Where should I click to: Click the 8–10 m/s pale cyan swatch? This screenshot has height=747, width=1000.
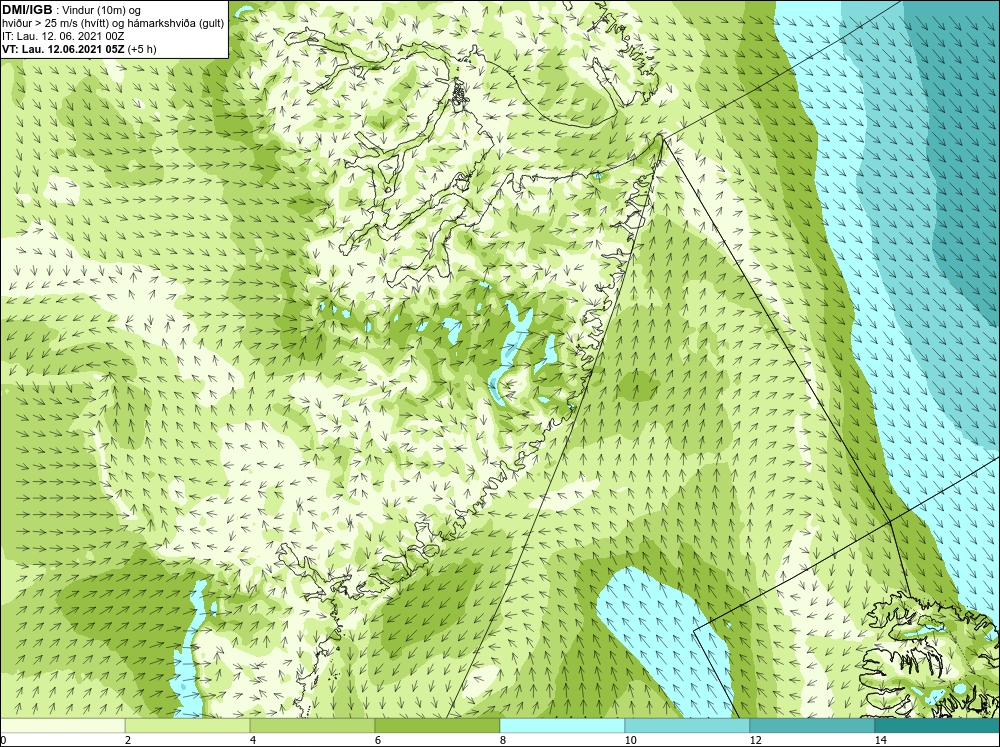coord(562,726)
